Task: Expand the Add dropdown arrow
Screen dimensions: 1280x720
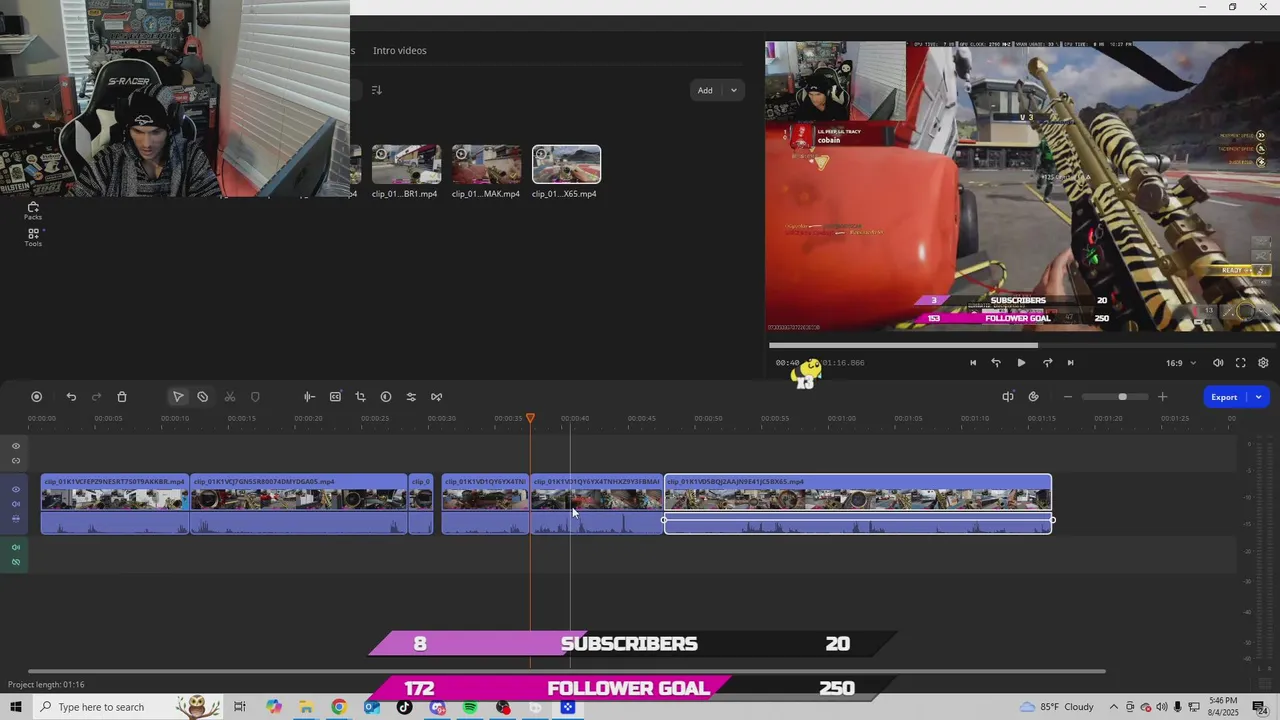Action: coord(734,90)
